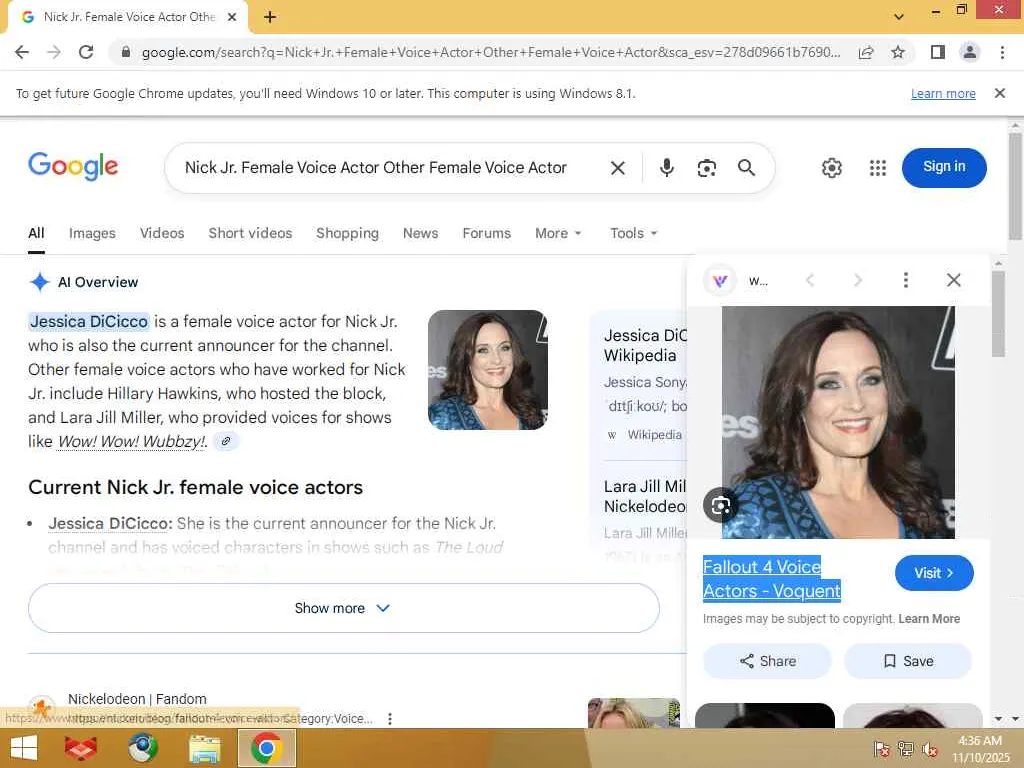Close the Nick Jr. search tab

(x=232, y=17)
